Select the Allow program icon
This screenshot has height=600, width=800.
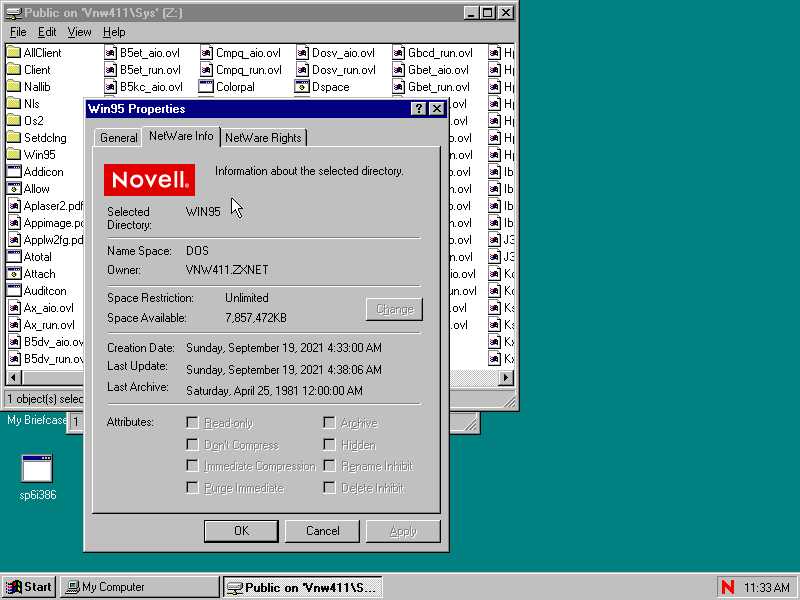click(x=14, y=189)
